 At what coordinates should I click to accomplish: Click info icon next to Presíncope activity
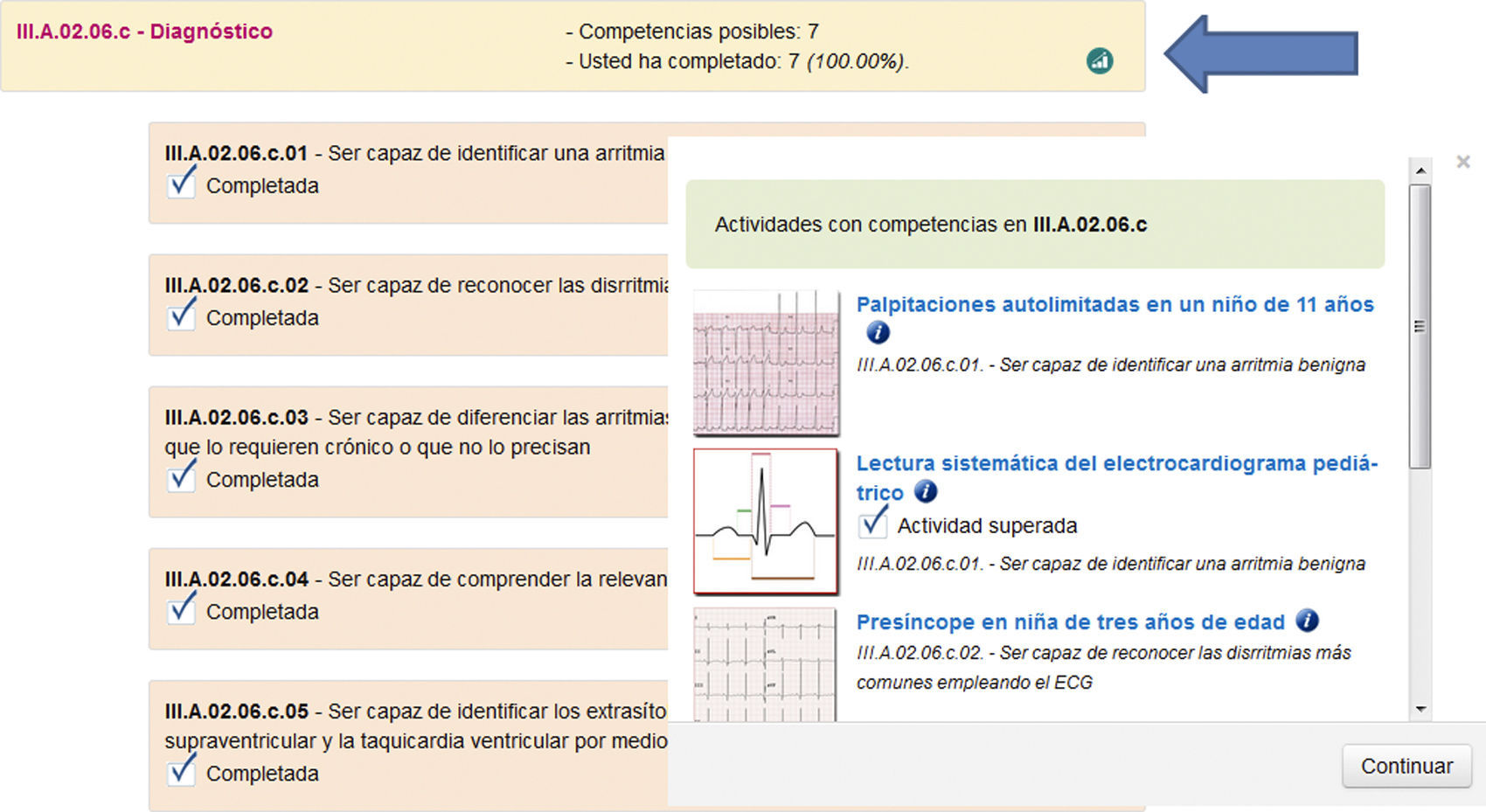1307,621
